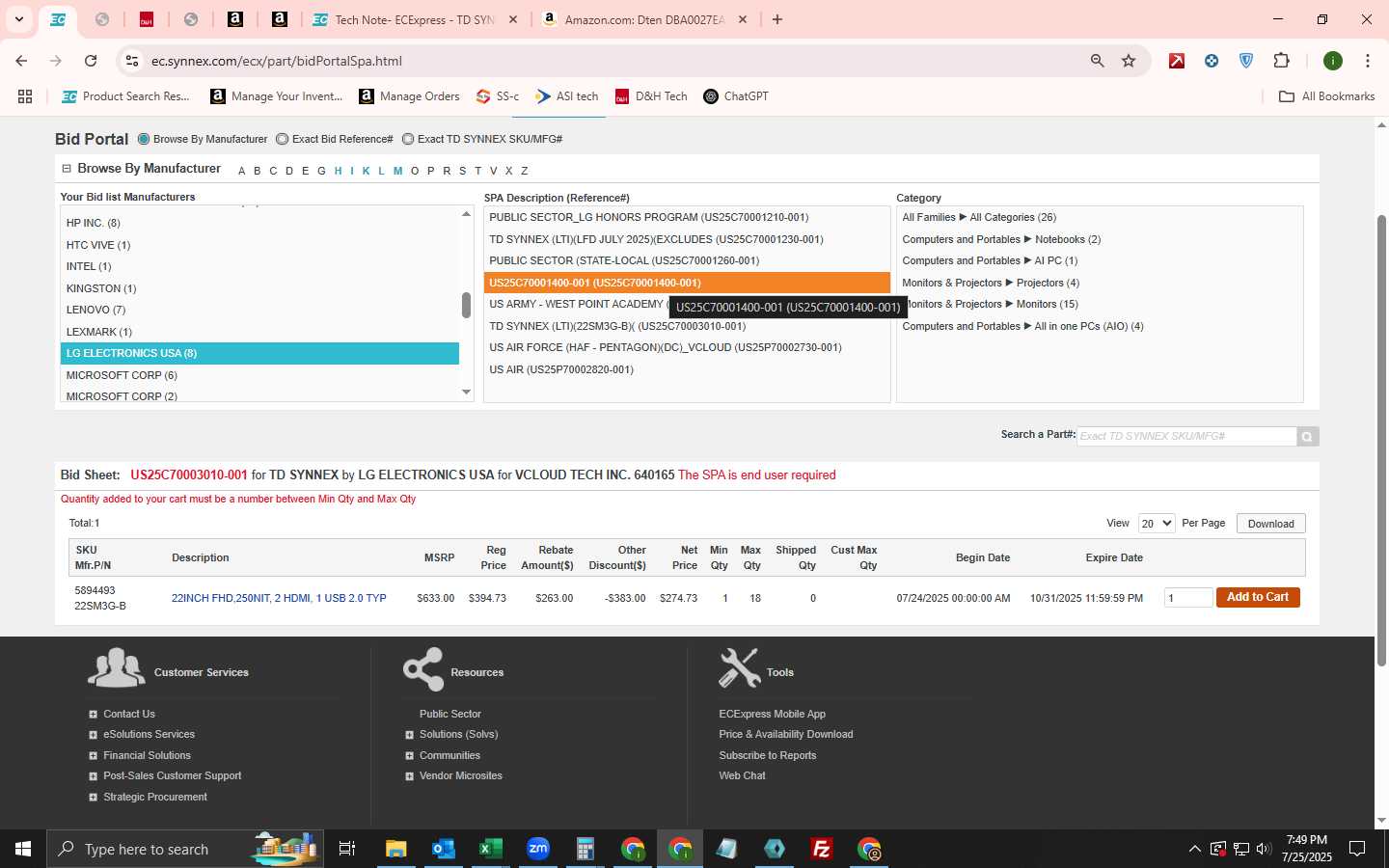The height and width of the screenshot is (868, 1389).
Task: Expand Financial Solutions footer item
Action: [x=93, y=756]
